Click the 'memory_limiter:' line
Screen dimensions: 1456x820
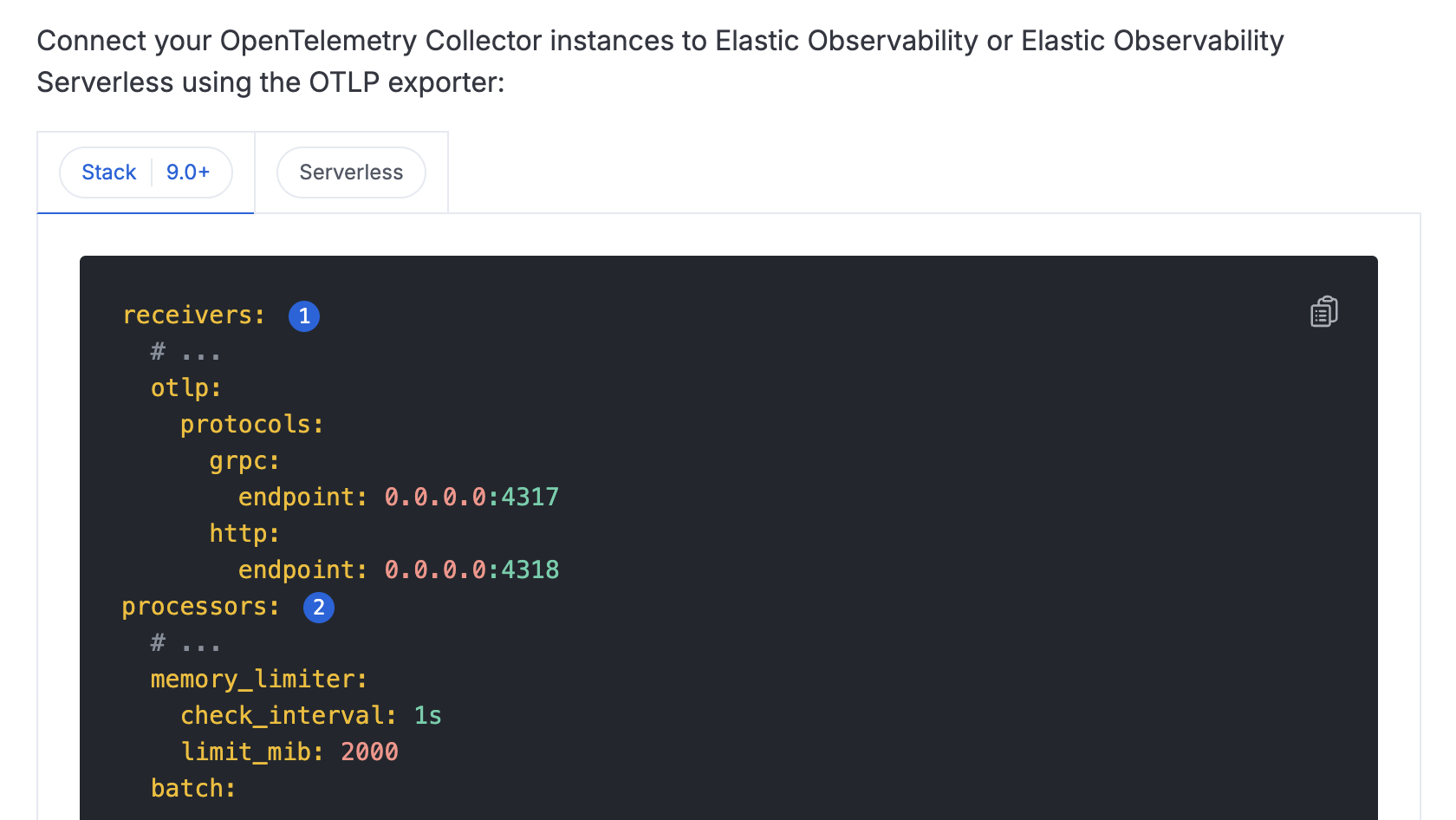259,680
